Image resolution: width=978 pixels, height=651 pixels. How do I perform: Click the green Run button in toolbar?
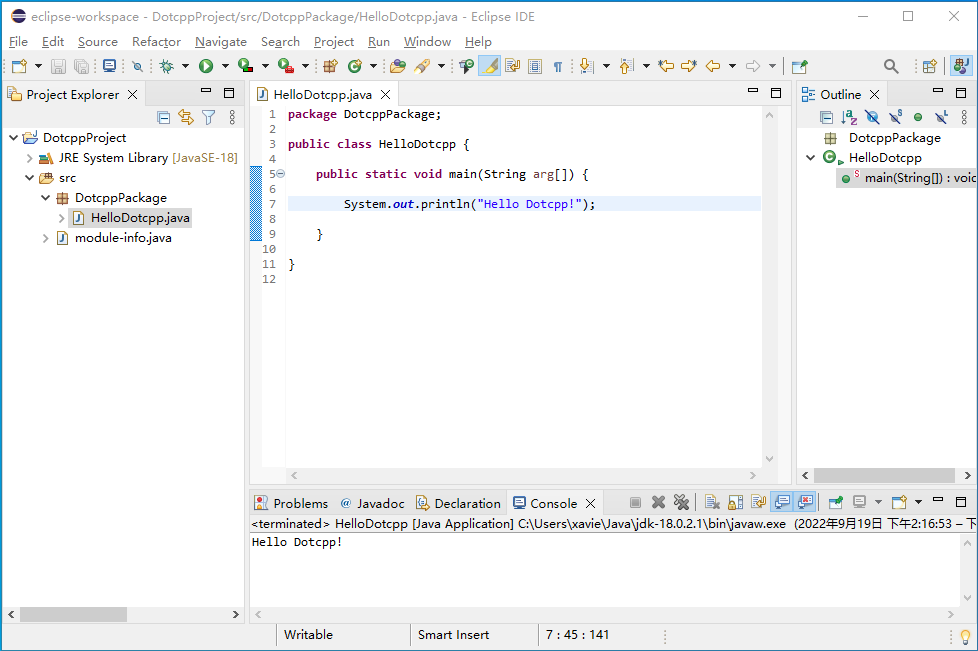click(x=206, y=66)
